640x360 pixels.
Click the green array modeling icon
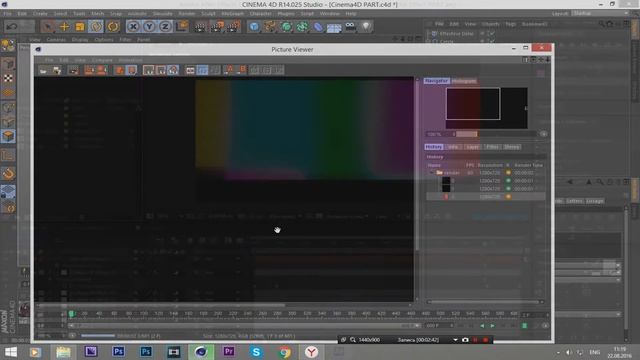(302, 27)
